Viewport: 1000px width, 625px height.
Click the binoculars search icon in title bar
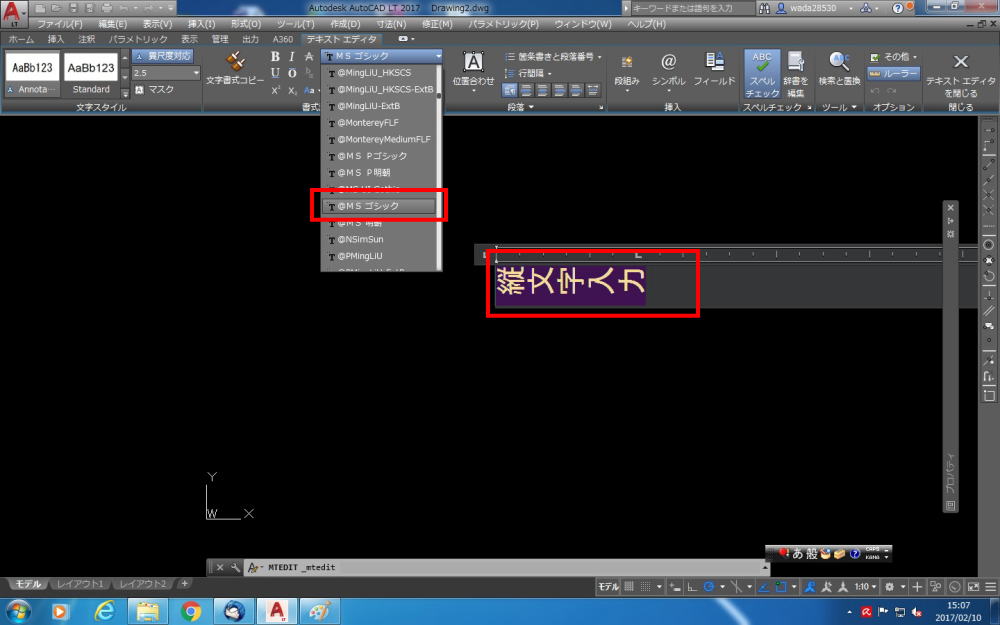pyautogui.click(x=764, y=8)
